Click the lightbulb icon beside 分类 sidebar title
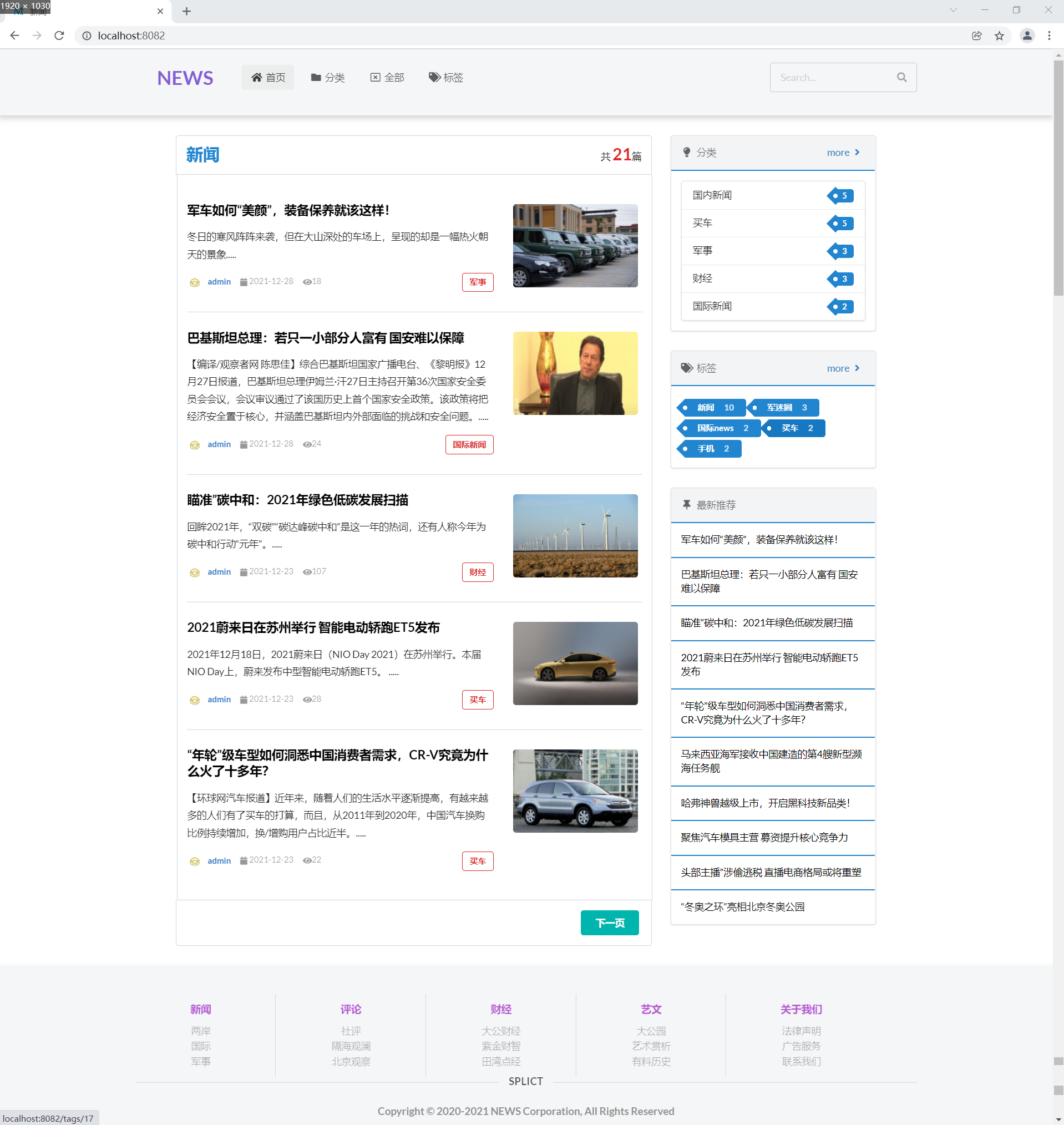1064x1125 pixels. click(686, 152)
